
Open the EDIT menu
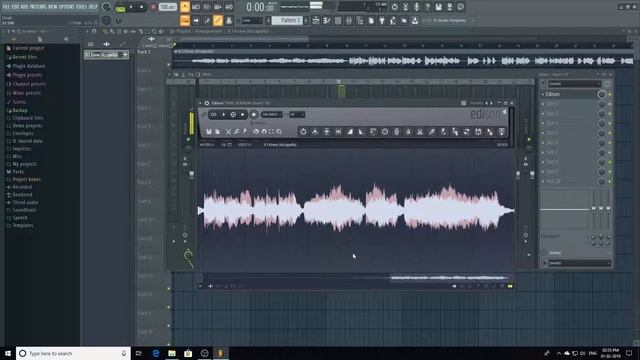[x=16, y=7]
